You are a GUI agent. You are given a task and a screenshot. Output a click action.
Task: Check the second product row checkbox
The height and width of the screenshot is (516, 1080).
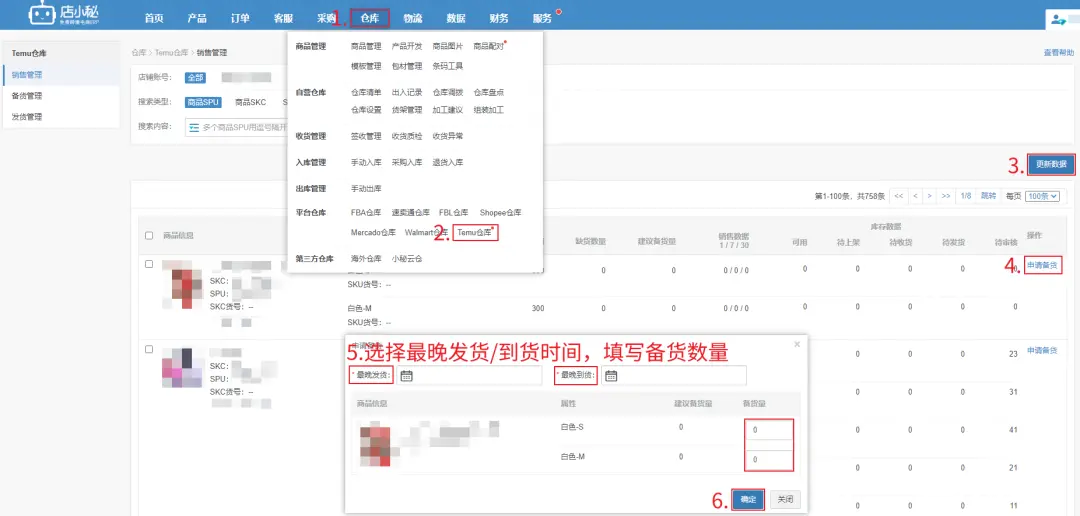(149, 349)
